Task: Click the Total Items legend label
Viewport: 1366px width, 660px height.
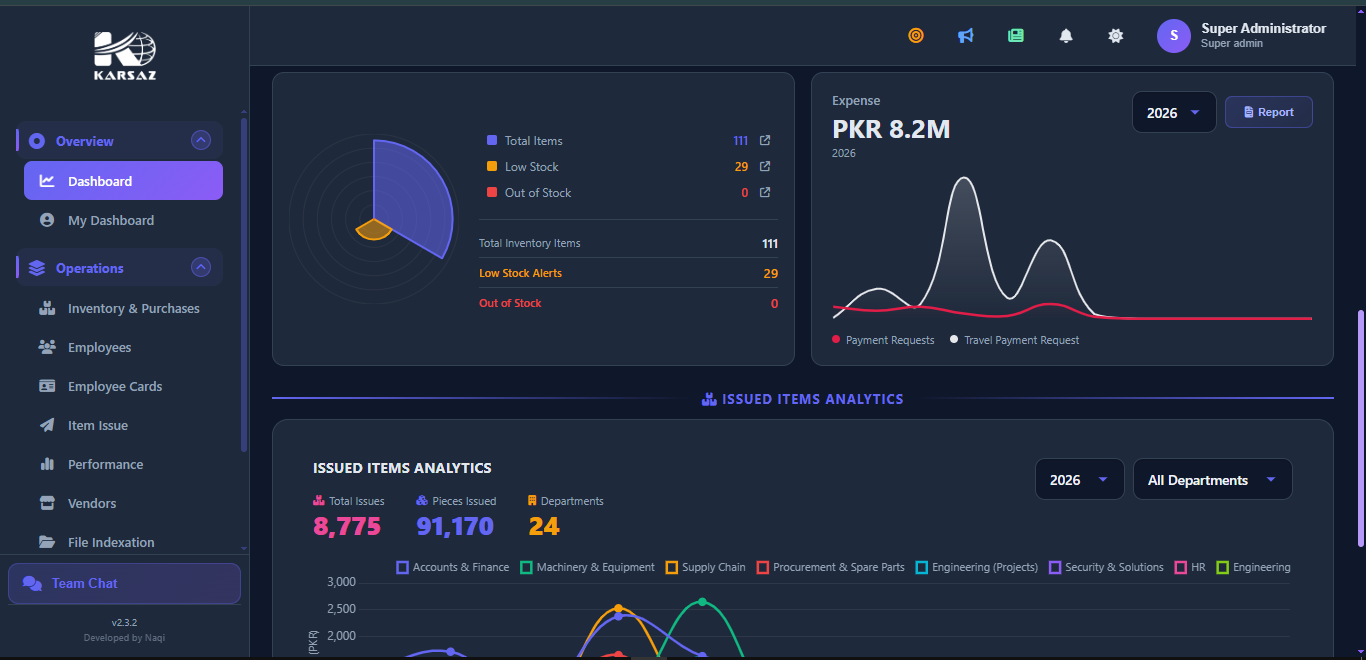Action: click(533, 141)
